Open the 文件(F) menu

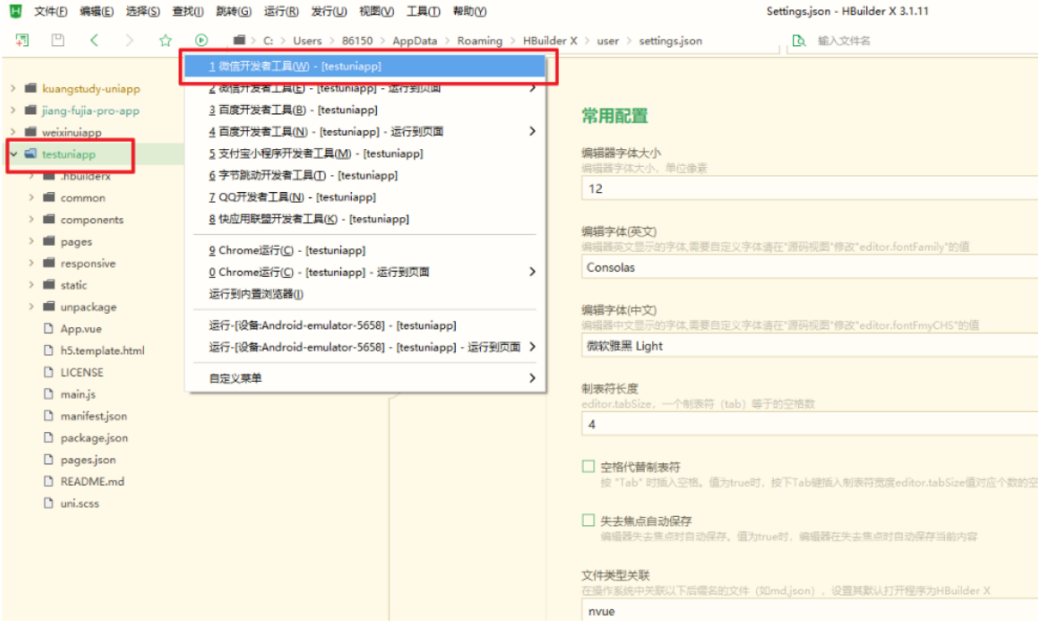(x=50, y=11)
